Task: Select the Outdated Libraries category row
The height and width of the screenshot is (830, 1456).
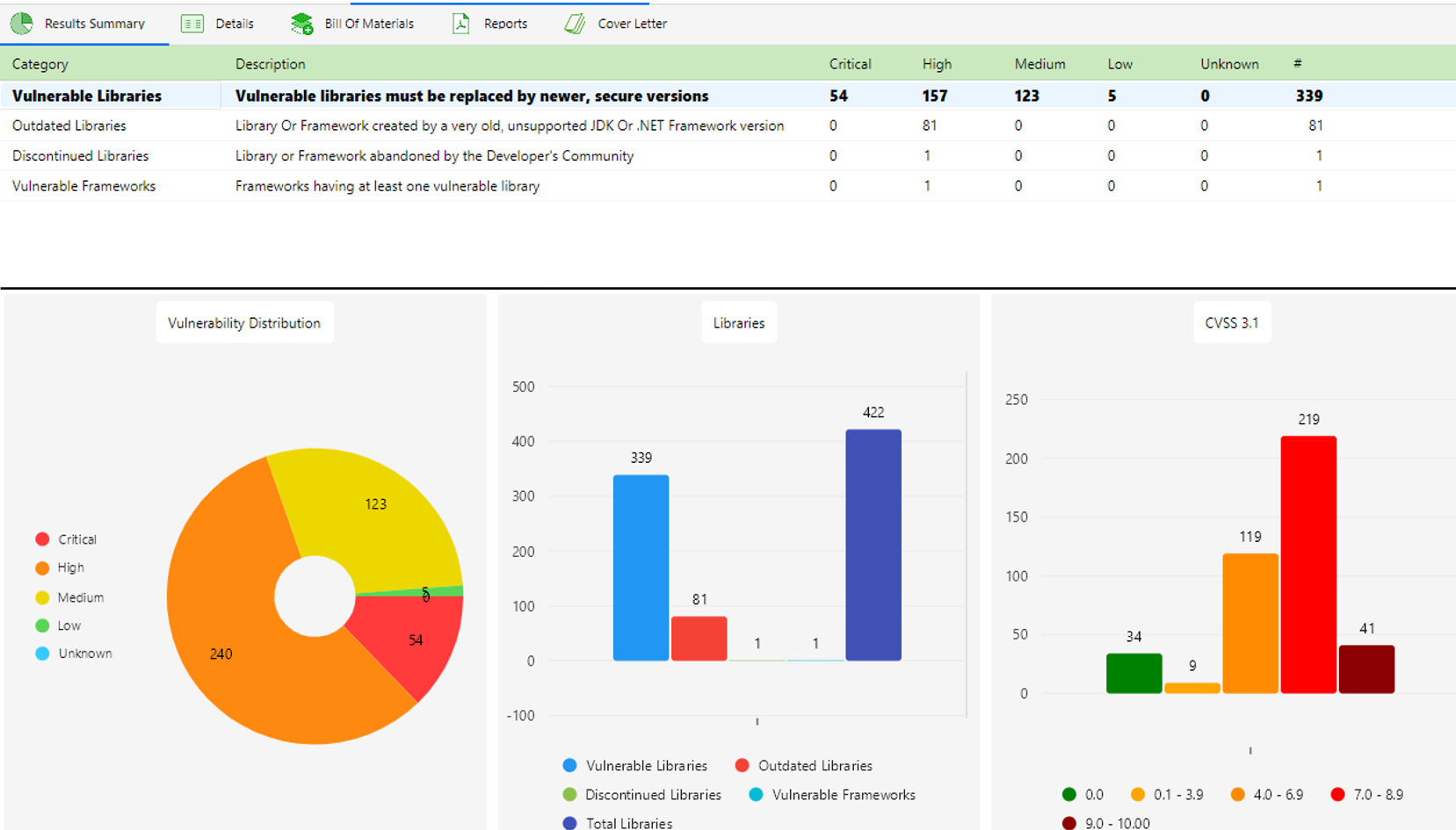Action: [x=69, y=126]
